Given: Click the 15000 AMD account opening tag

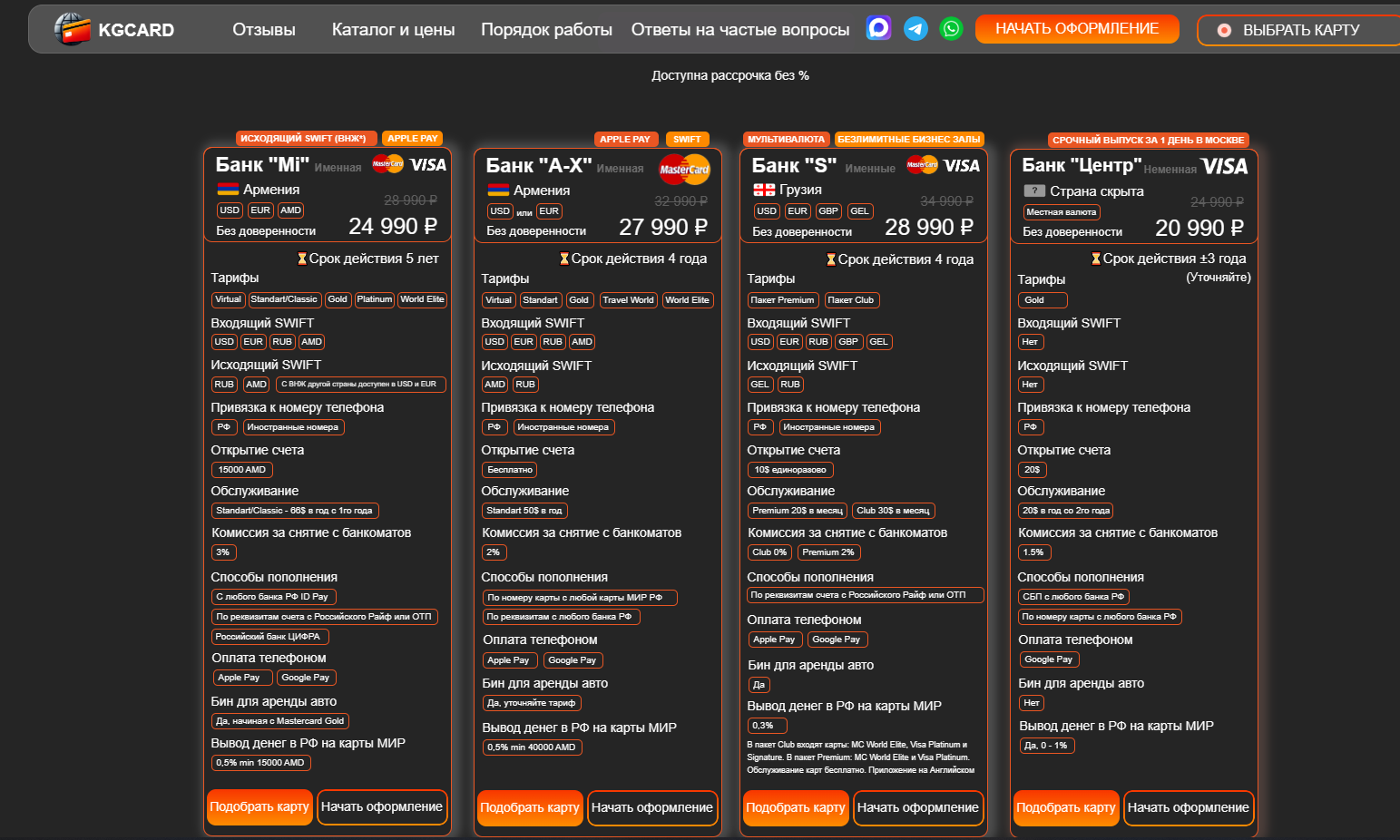Looking at the screenshot, I should 242,470.
